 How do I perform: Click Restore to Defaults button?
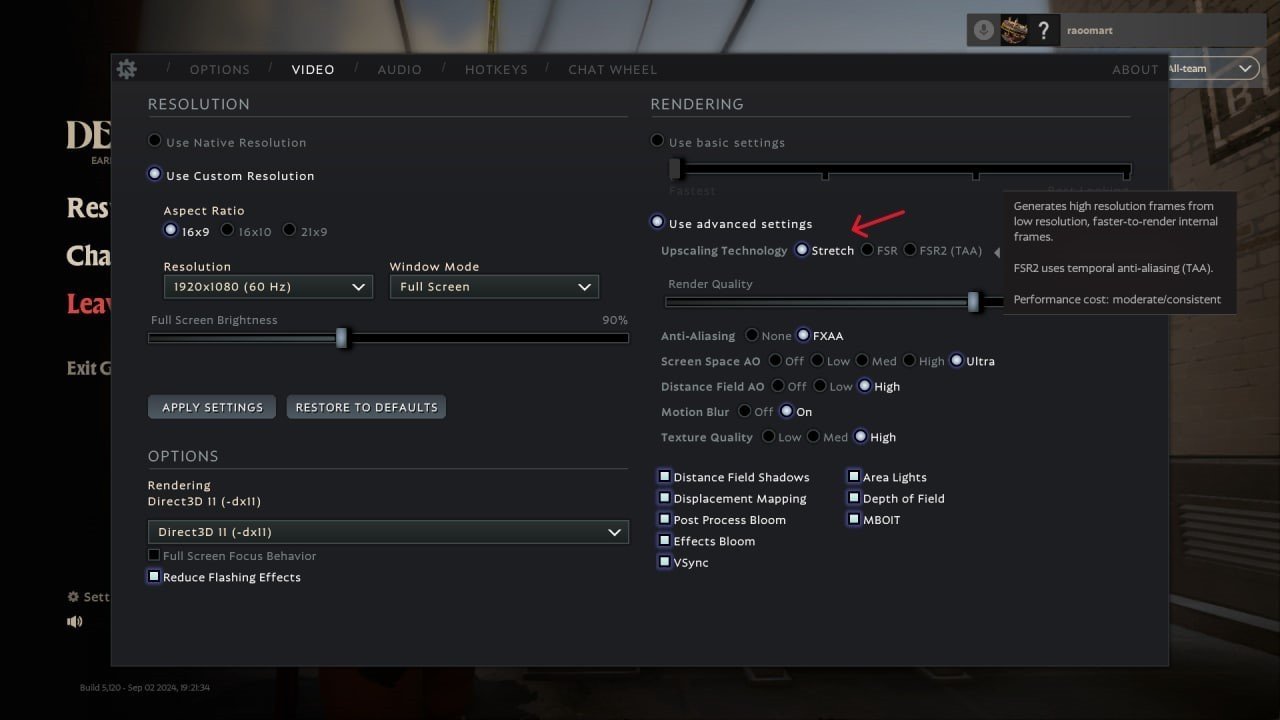click(x=366, y=407)
